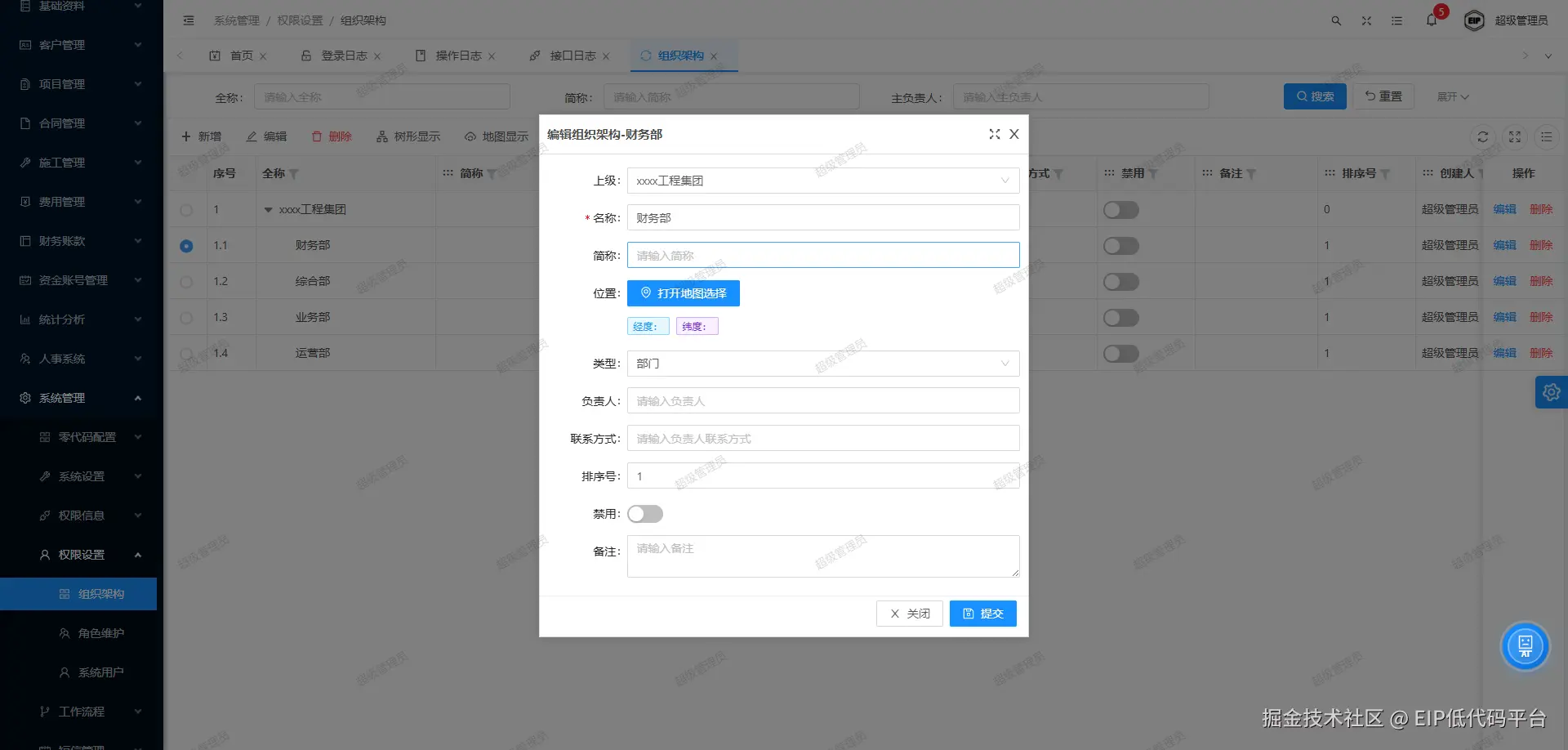Toggle 禁用 switch for 运营部 row
The image size is (1568, 750).
point(1121,354)
